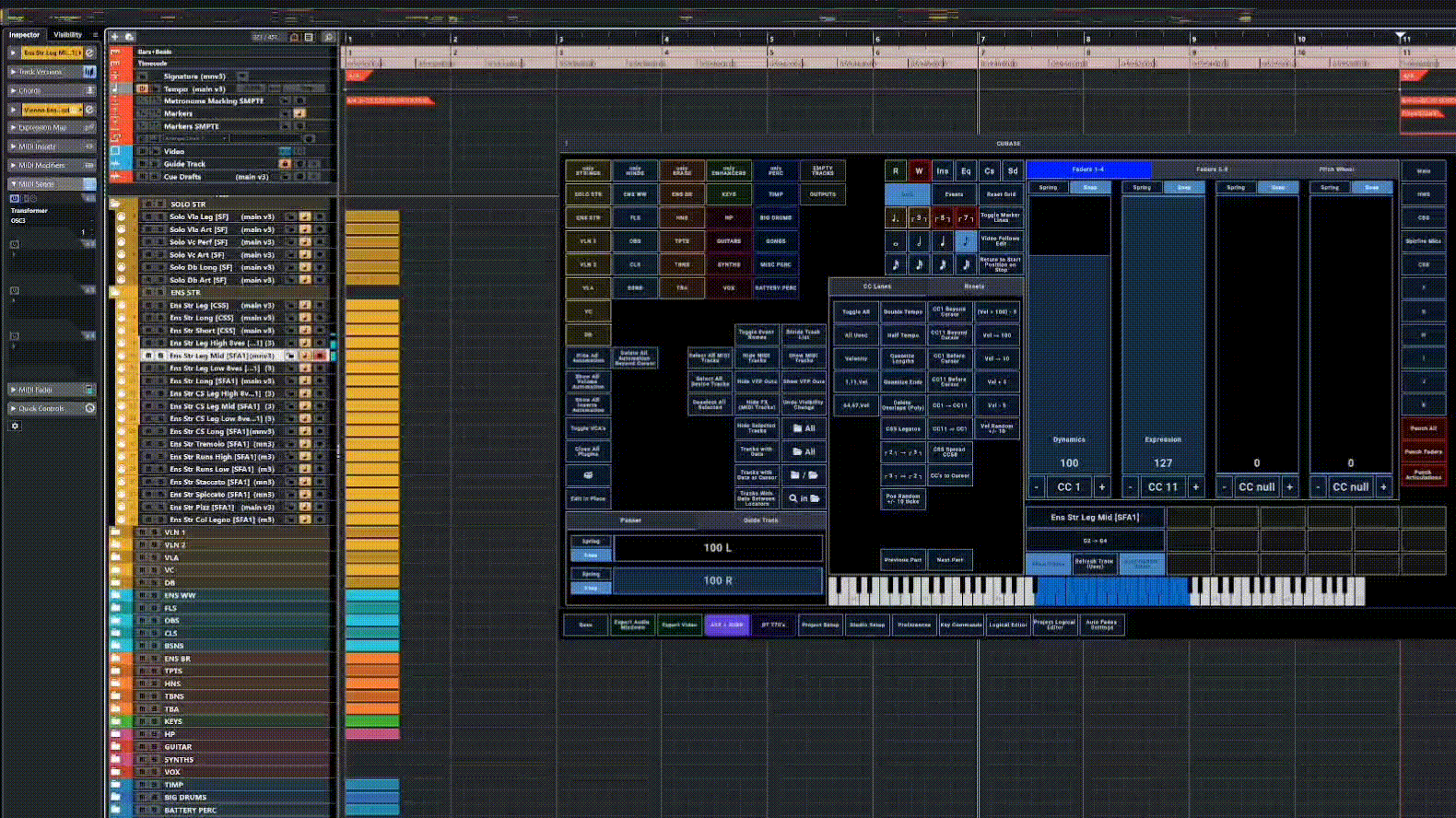Toggle the red W write automation button
1456x818 pixels.
919,170
